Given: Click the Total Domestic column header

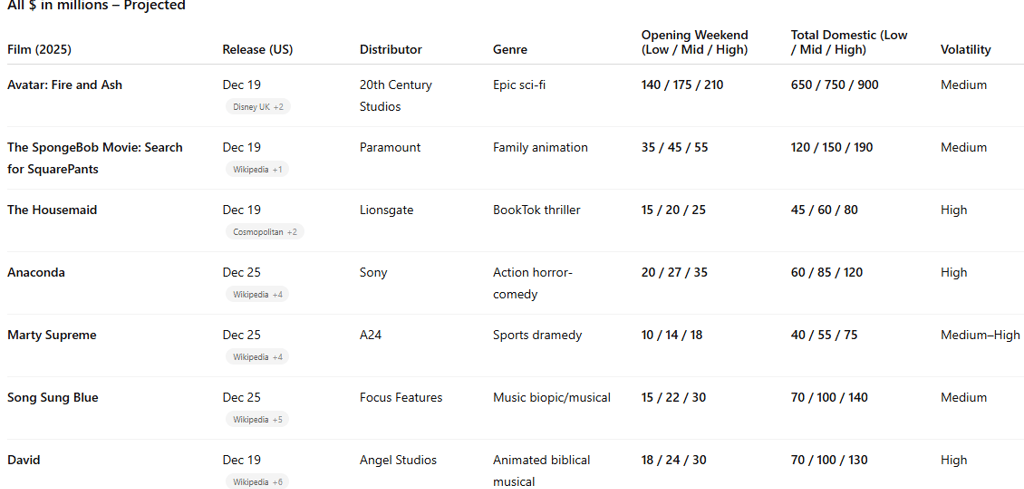Looking at the screenshot, I should pyautogui.click(x=849, y=42).
